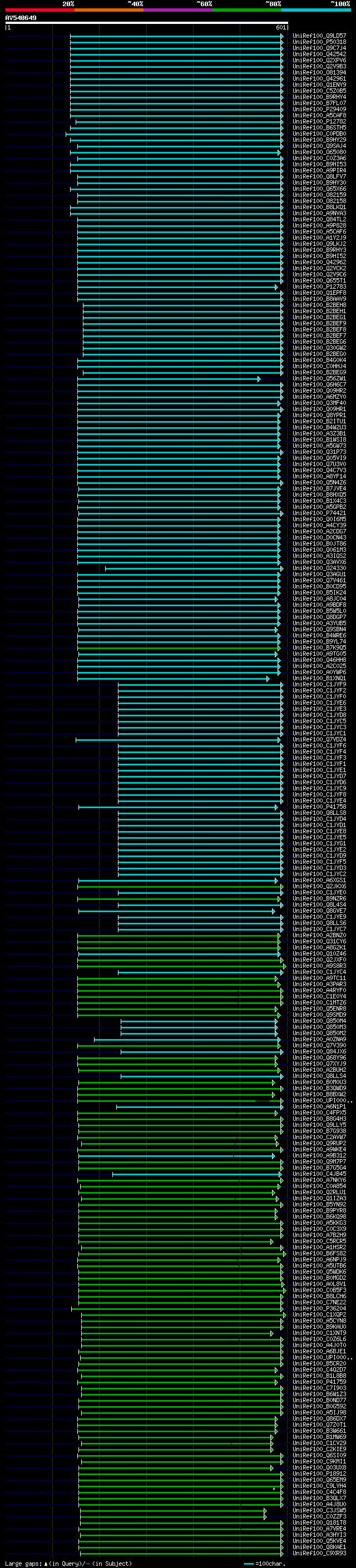Select hit label UniRef100_P41758
Viewport: 356px width, 1568px height.
pos(319,807)
